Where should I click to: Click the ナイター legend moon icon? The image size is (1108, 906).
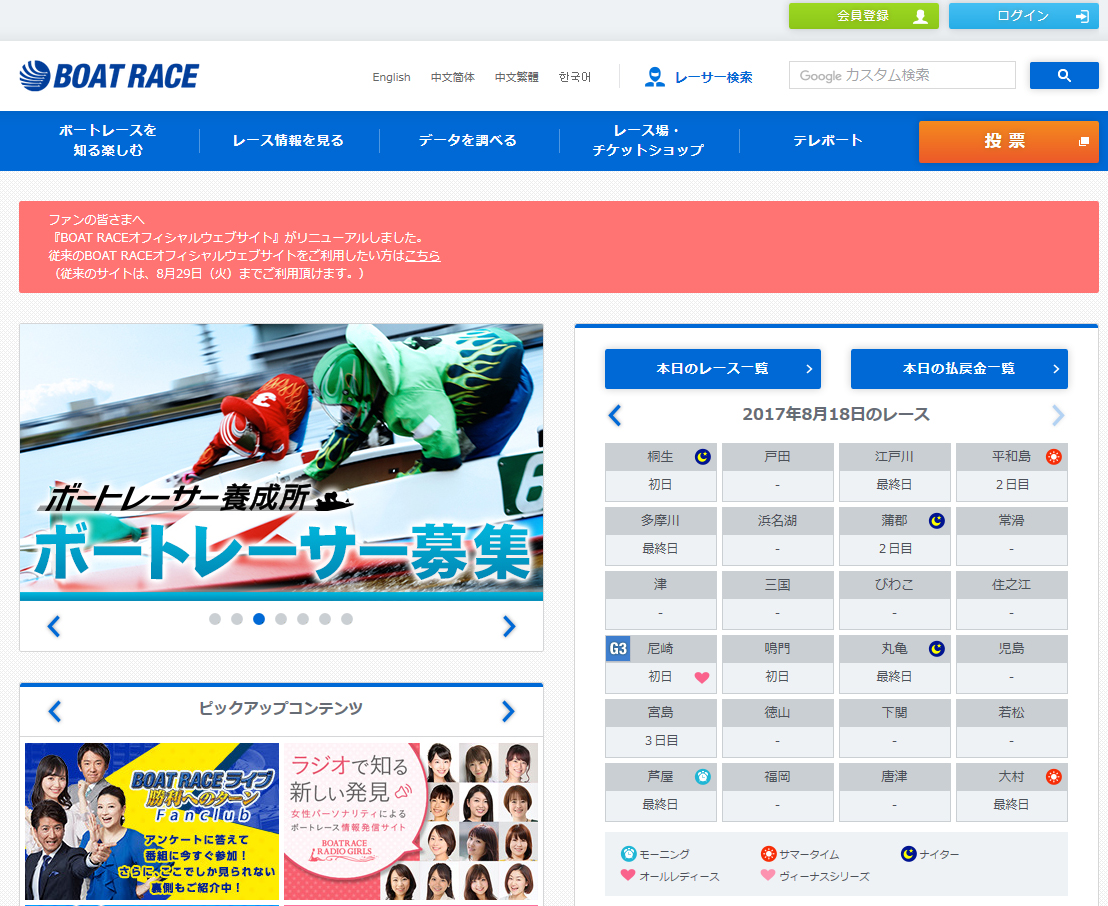pos(908,854)
